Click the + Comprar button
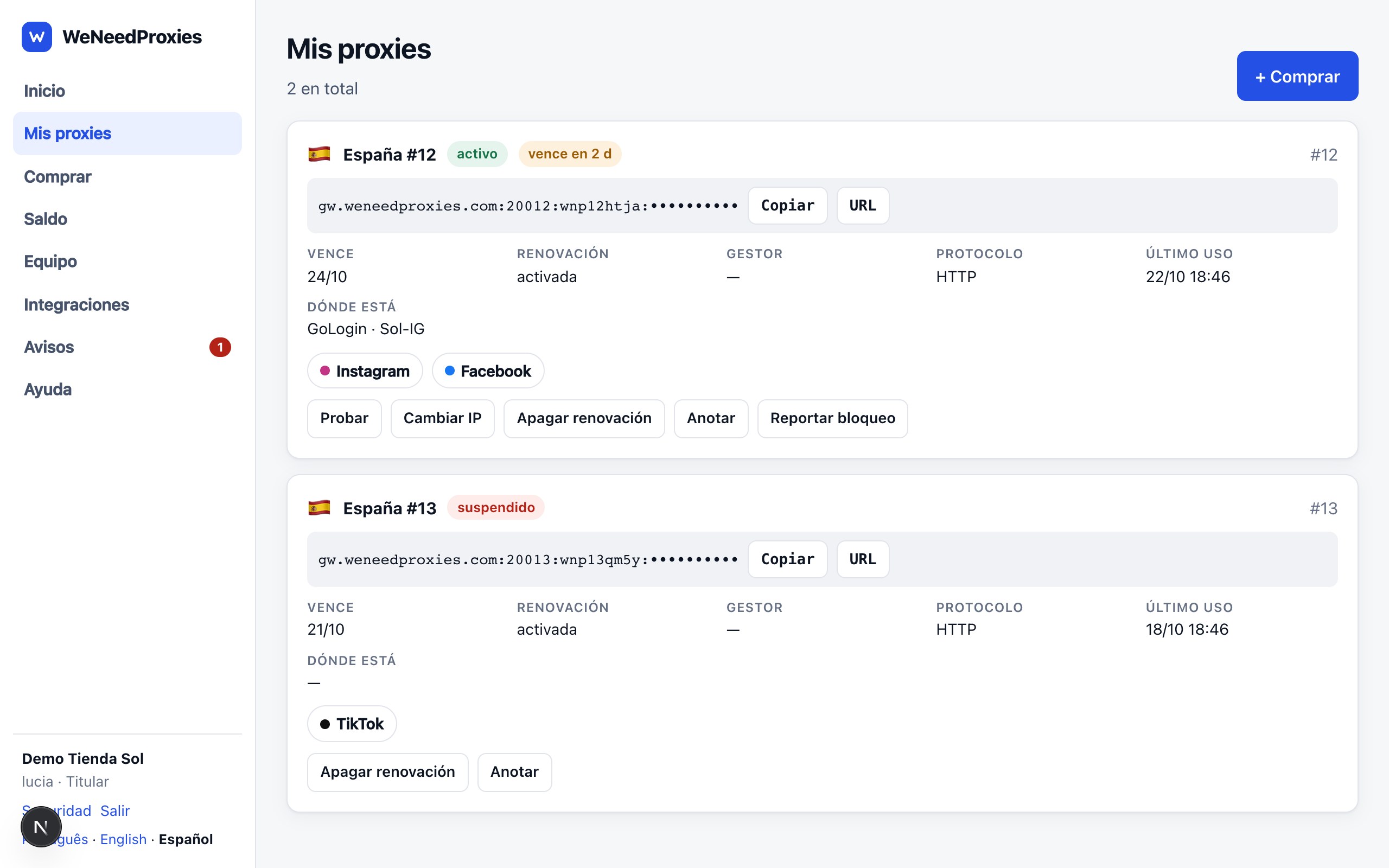 [1297, 76]
